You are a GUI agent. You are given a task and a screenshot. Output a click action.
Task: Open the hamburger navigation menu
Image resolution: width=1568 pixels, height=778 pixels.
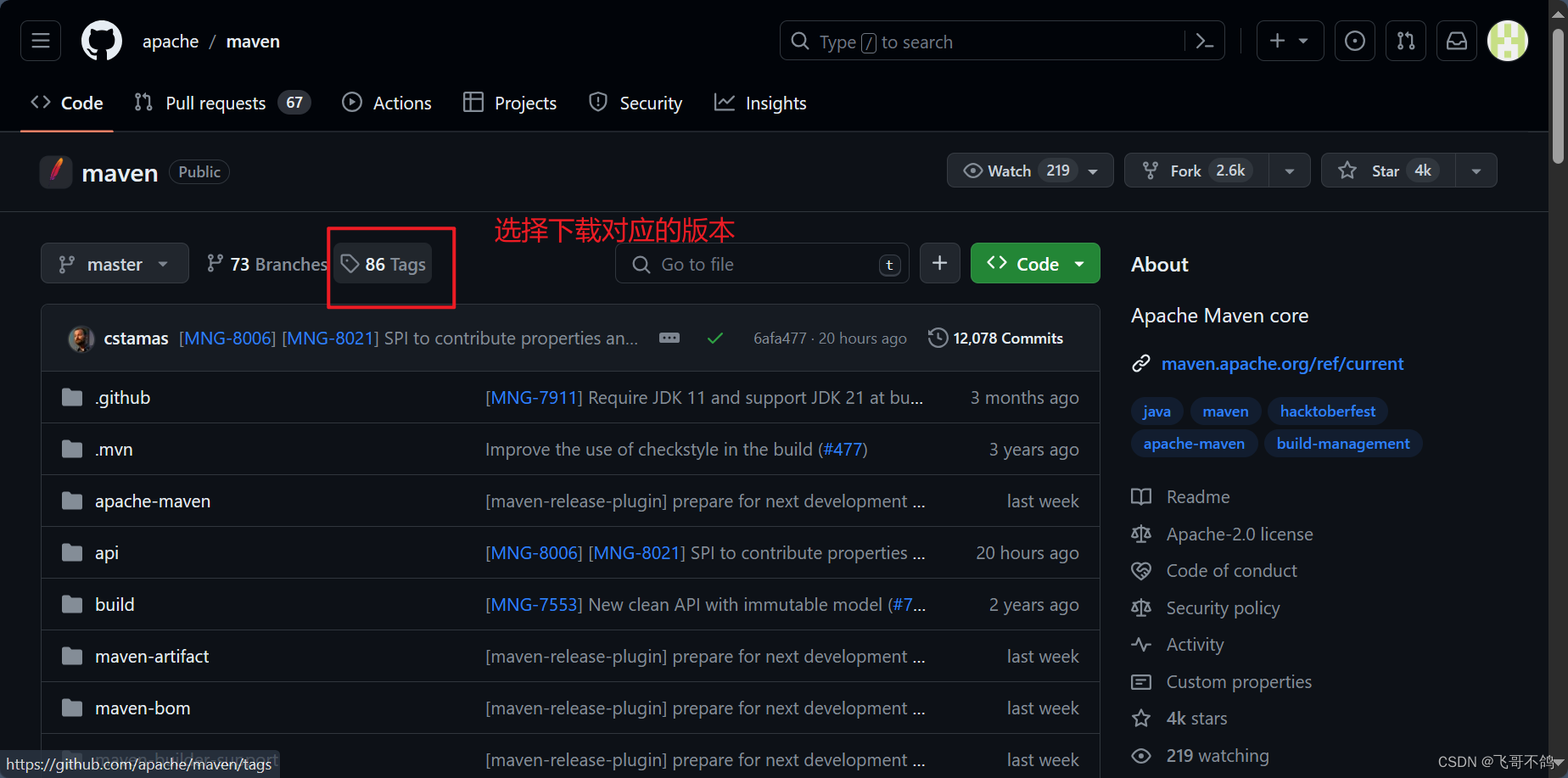click(x=41, y=41)
